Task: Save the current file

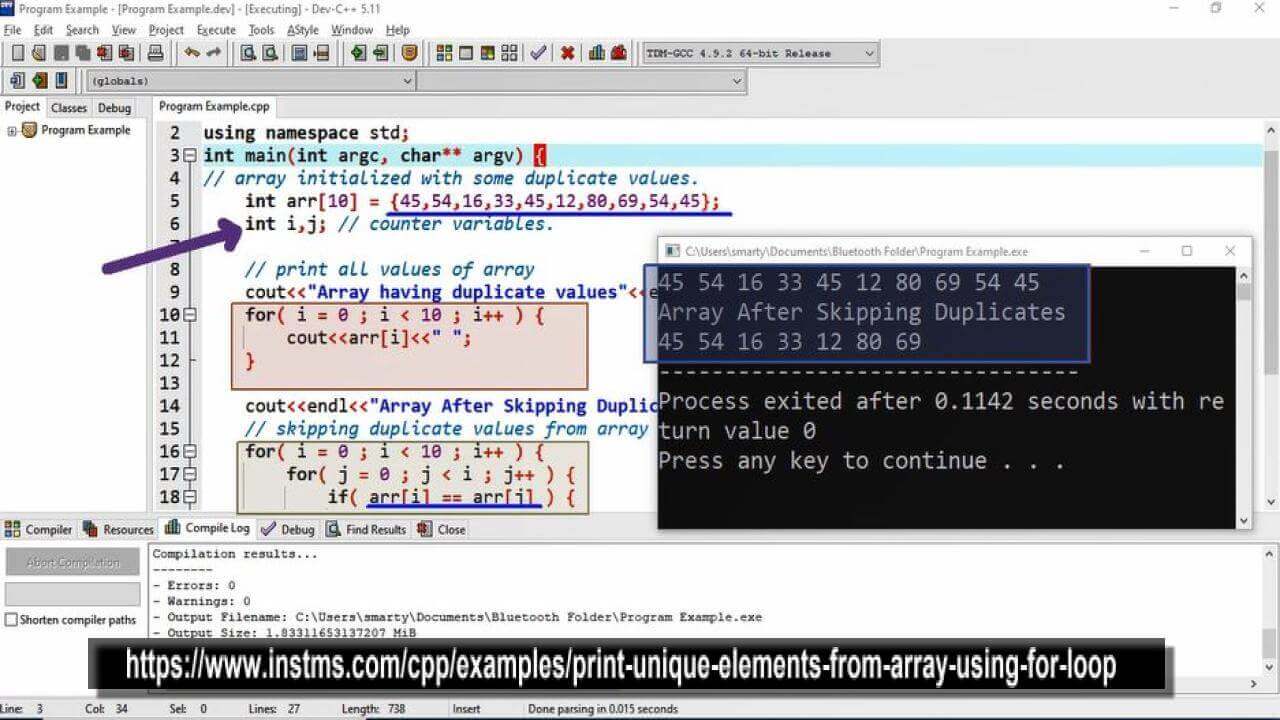Action: click(61, 53)
